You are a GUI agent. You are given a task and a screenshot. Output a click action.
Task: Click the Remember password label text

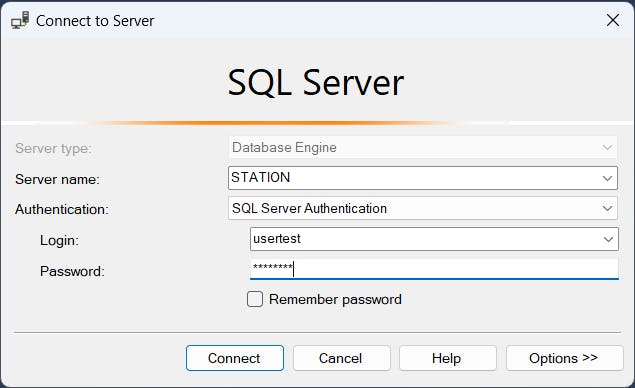click(335, 299)
